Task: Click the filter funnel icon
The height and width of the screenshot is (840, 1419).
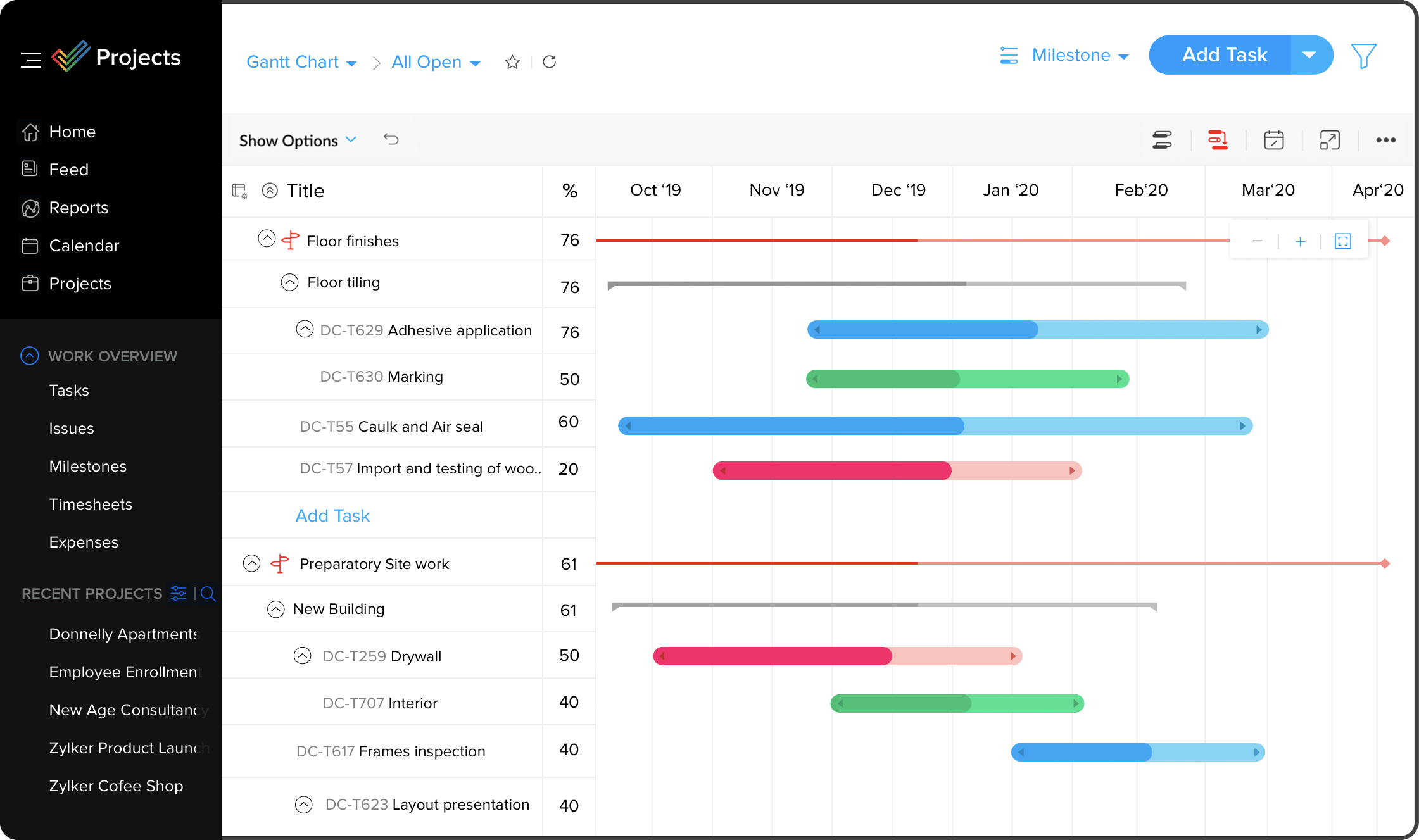Action: coord(1363,55)
